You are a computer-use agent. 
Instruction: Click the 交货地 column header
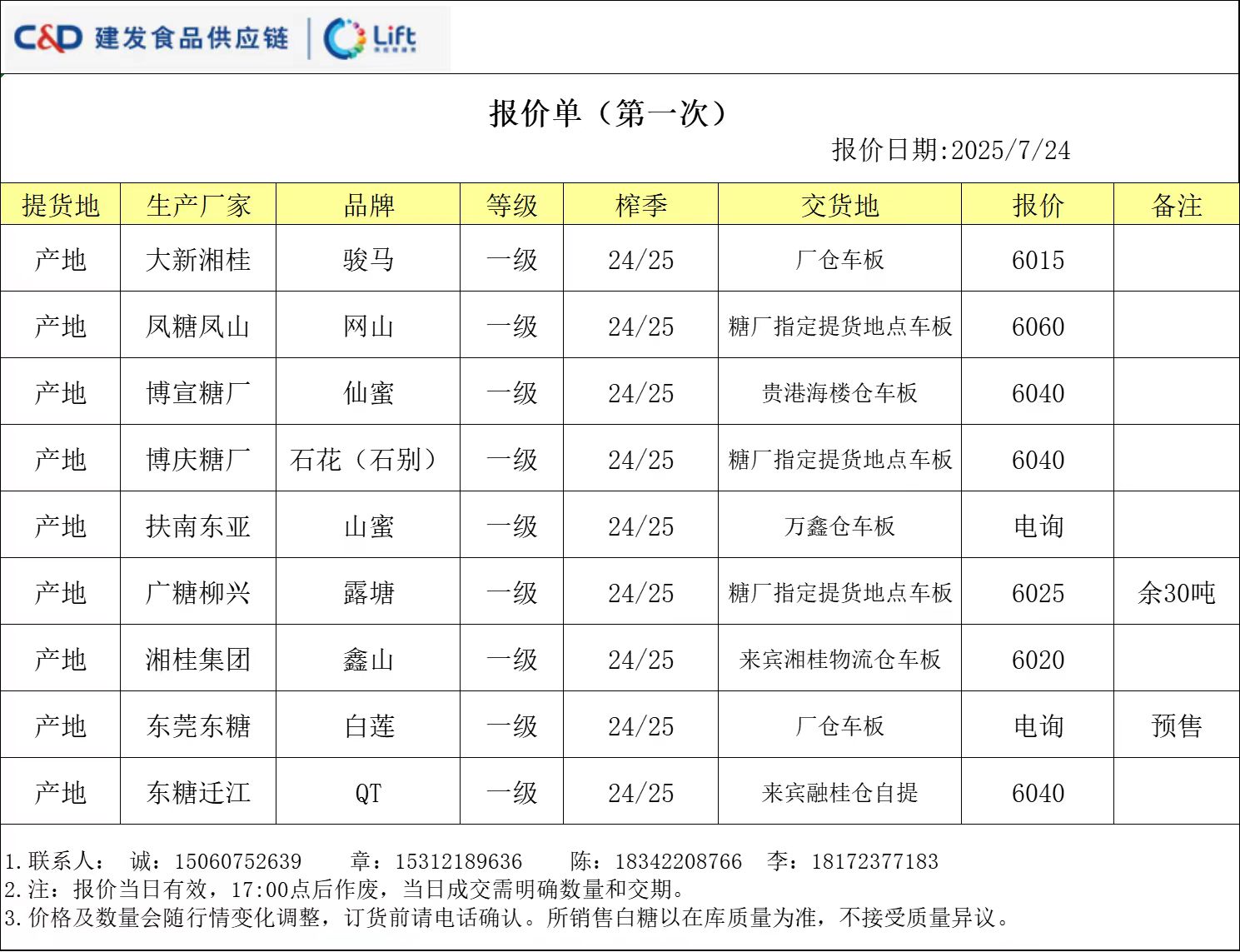pyautogui.click(x=839, y=205)
